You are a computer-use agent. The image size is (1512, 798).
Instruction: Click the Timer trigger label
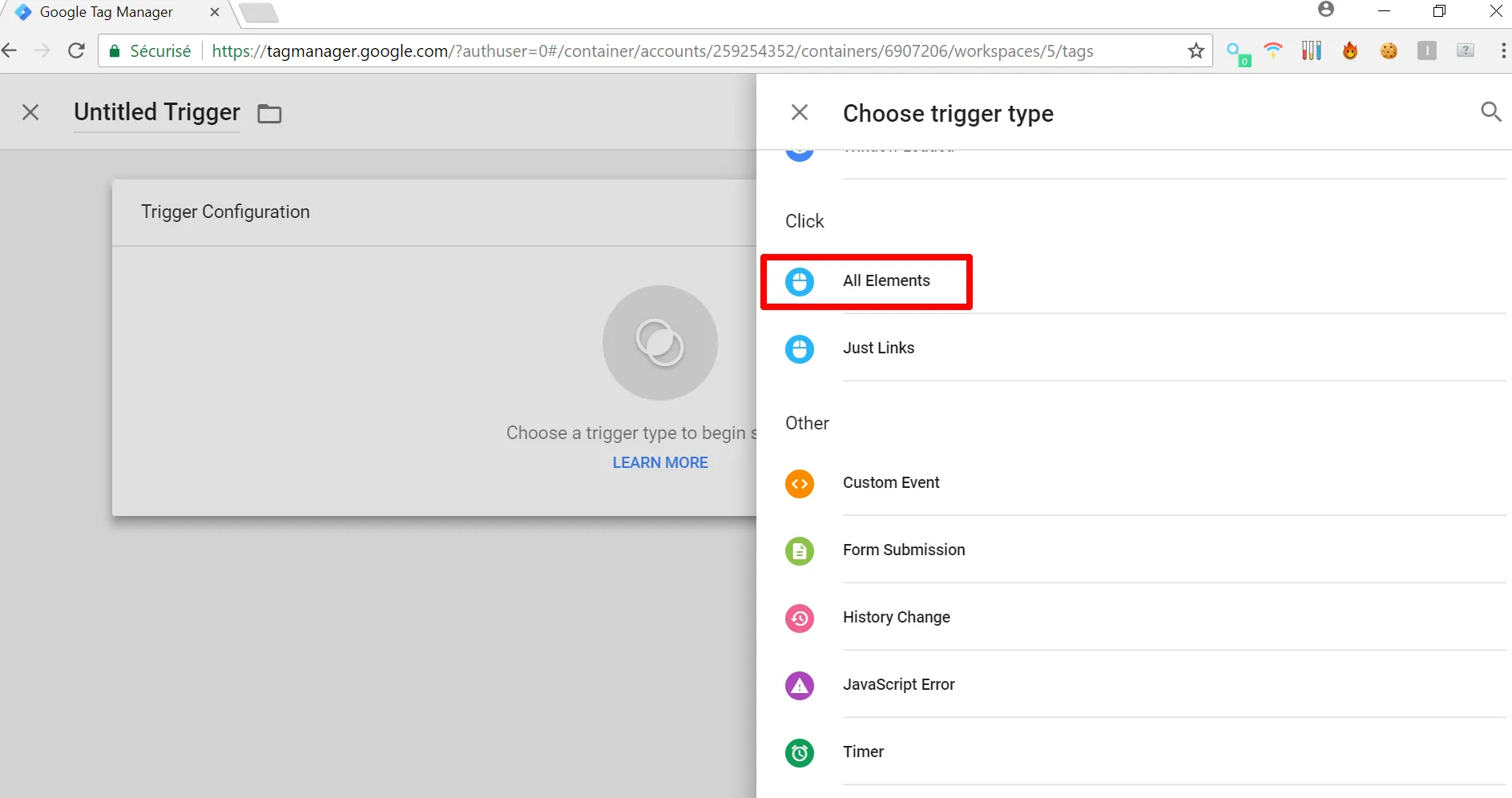tap(863, 752)
